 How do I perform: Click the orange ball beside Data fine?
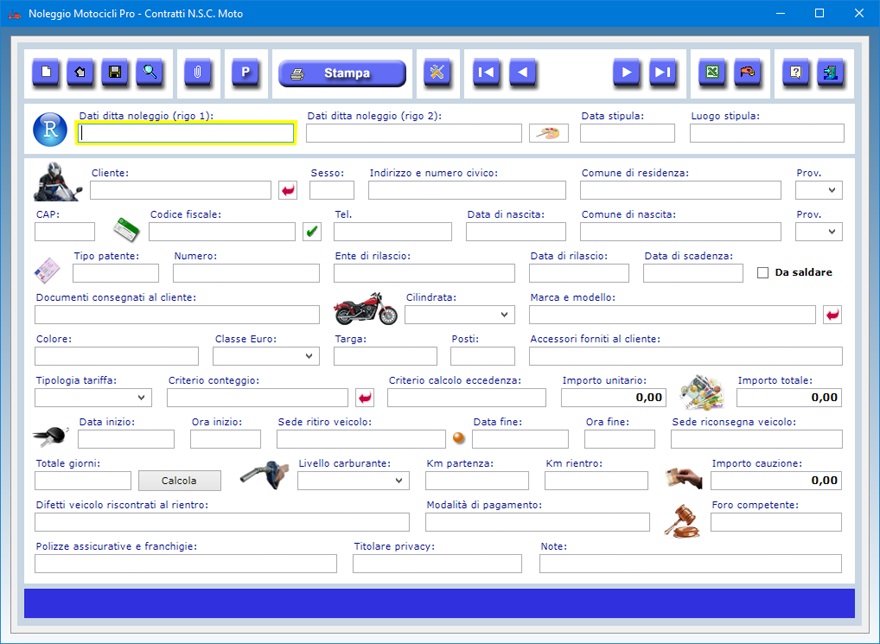click(459, 438)
